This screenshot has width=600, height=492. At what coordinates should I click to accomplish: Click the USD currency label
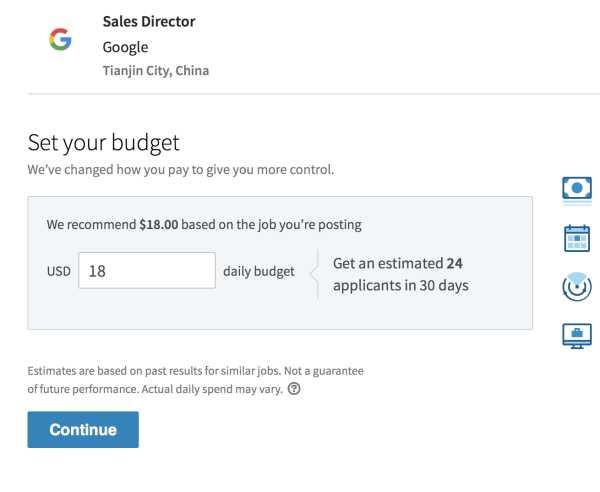click(x=59, y=271)
